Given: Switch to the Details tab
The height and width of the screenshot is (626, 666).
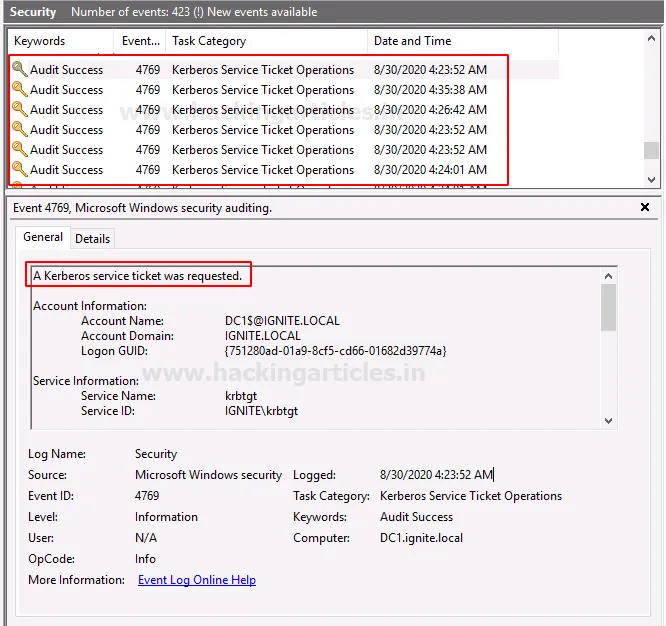Looking at the screenshot, I should [x=93, y=239].
